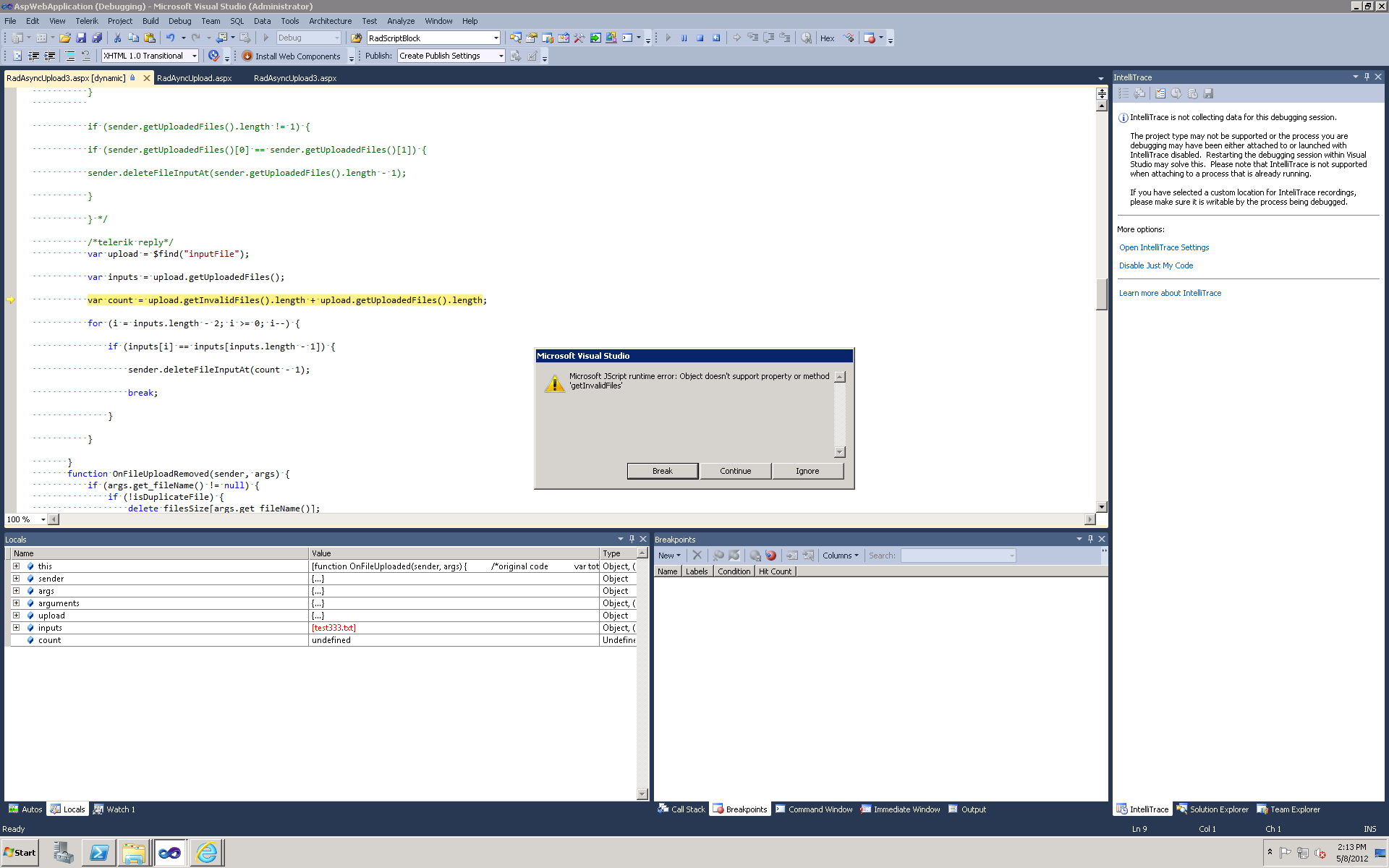Open the Create Publish Settings dropdown
The width and height of the screenshot is (1389, 868).
[x=501, y=56]
